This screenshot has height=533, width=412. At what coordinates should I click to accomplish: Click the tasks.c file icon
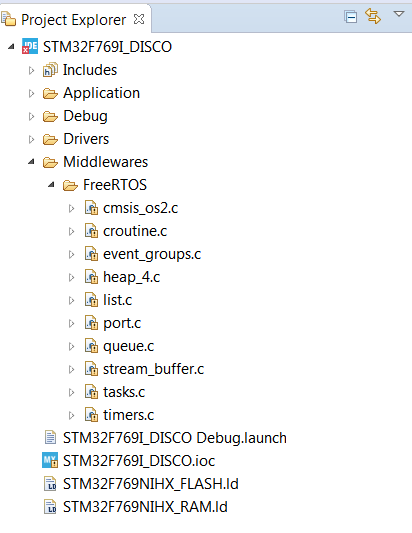tap(91, 393)
